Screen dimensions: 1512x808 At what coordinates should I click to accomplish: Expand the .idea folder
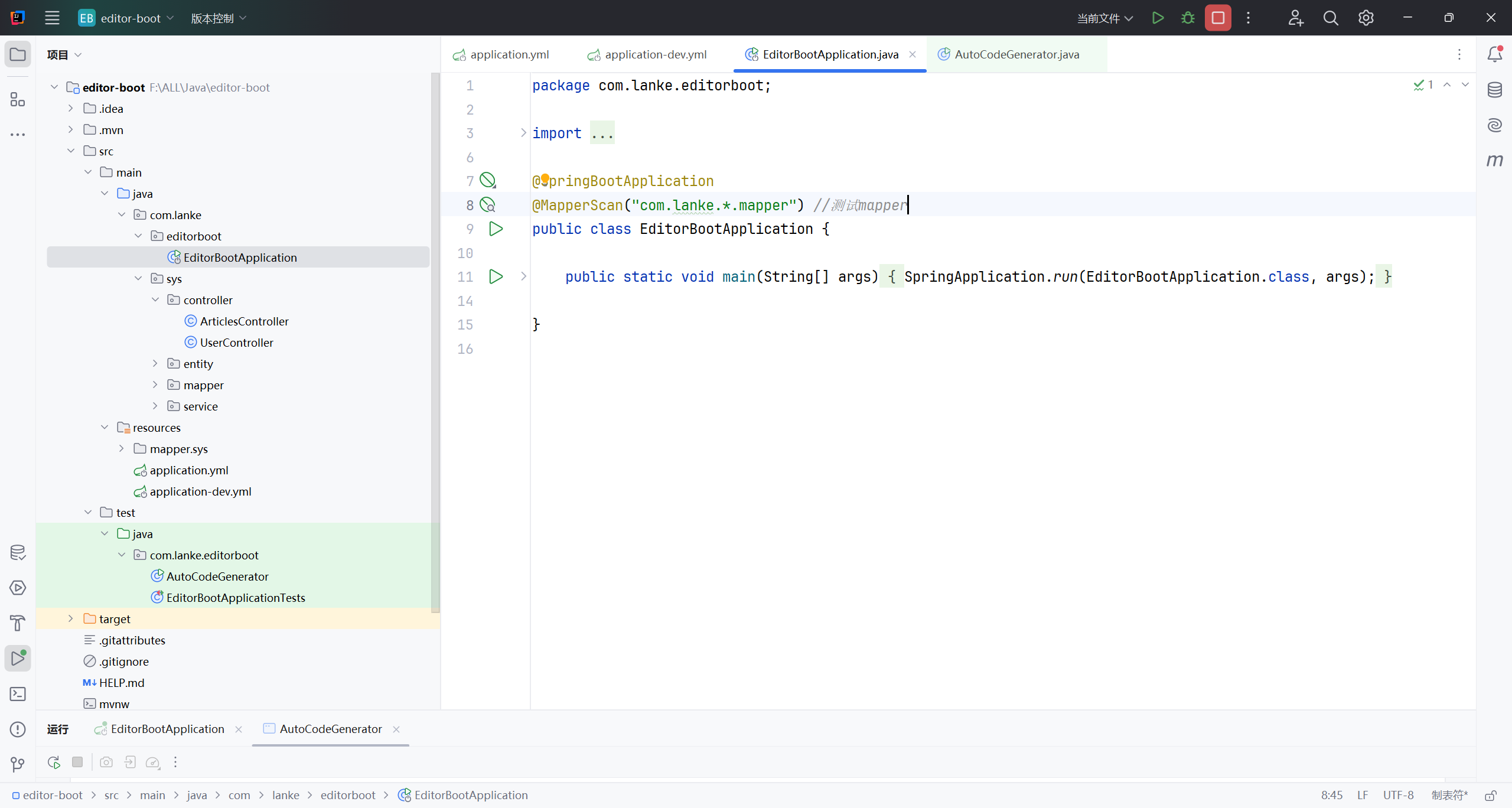coord(70,108)
